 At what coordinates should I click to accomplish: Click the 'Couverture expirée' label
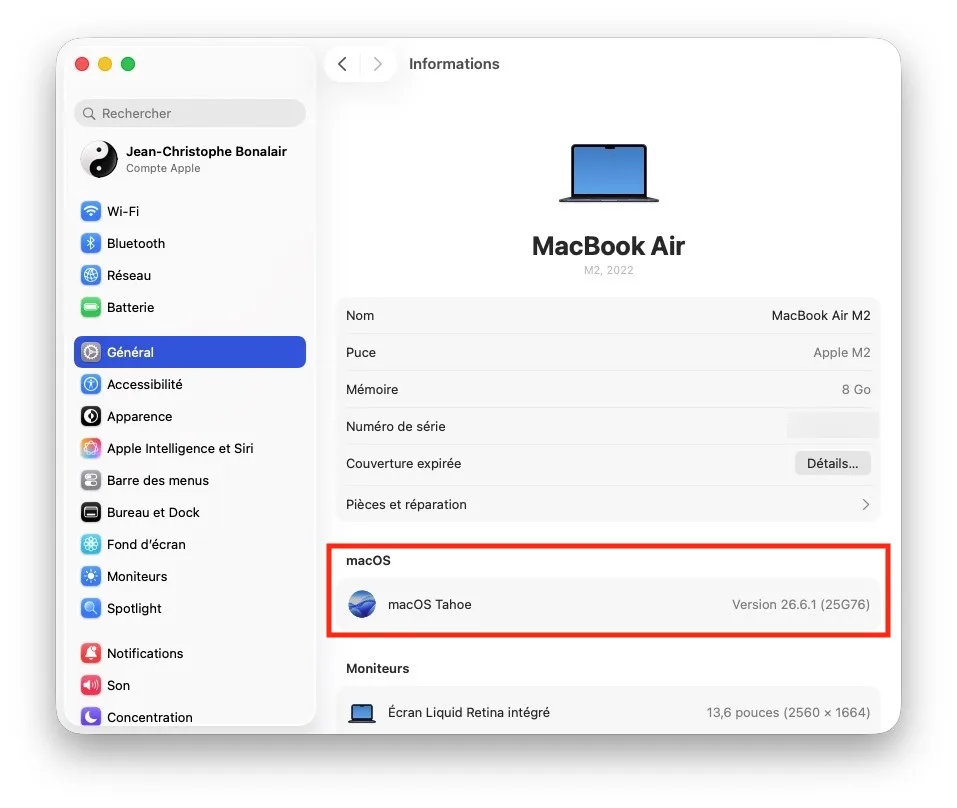pyautogui.click(x=403, y=464)
